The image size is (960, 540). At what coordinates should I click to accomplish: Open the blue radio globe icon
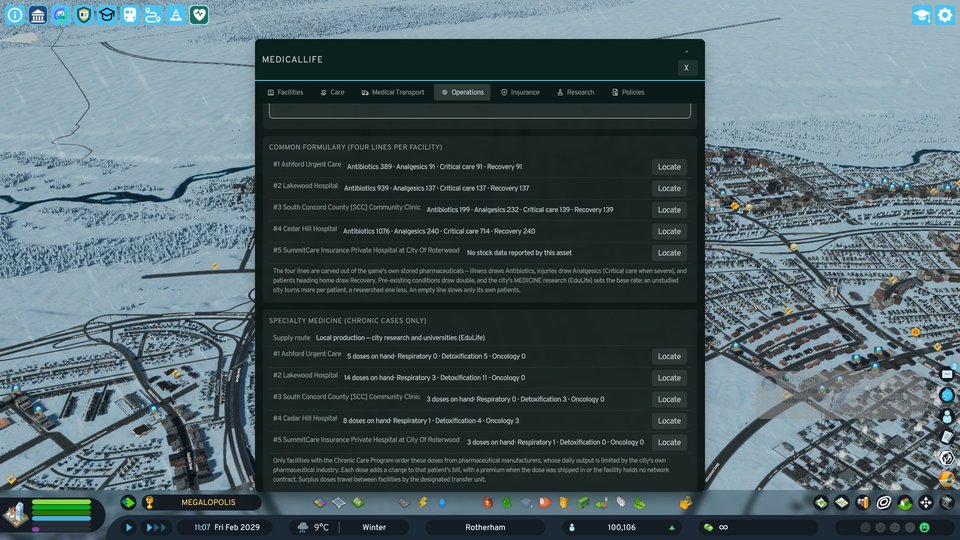coord(947,395)
